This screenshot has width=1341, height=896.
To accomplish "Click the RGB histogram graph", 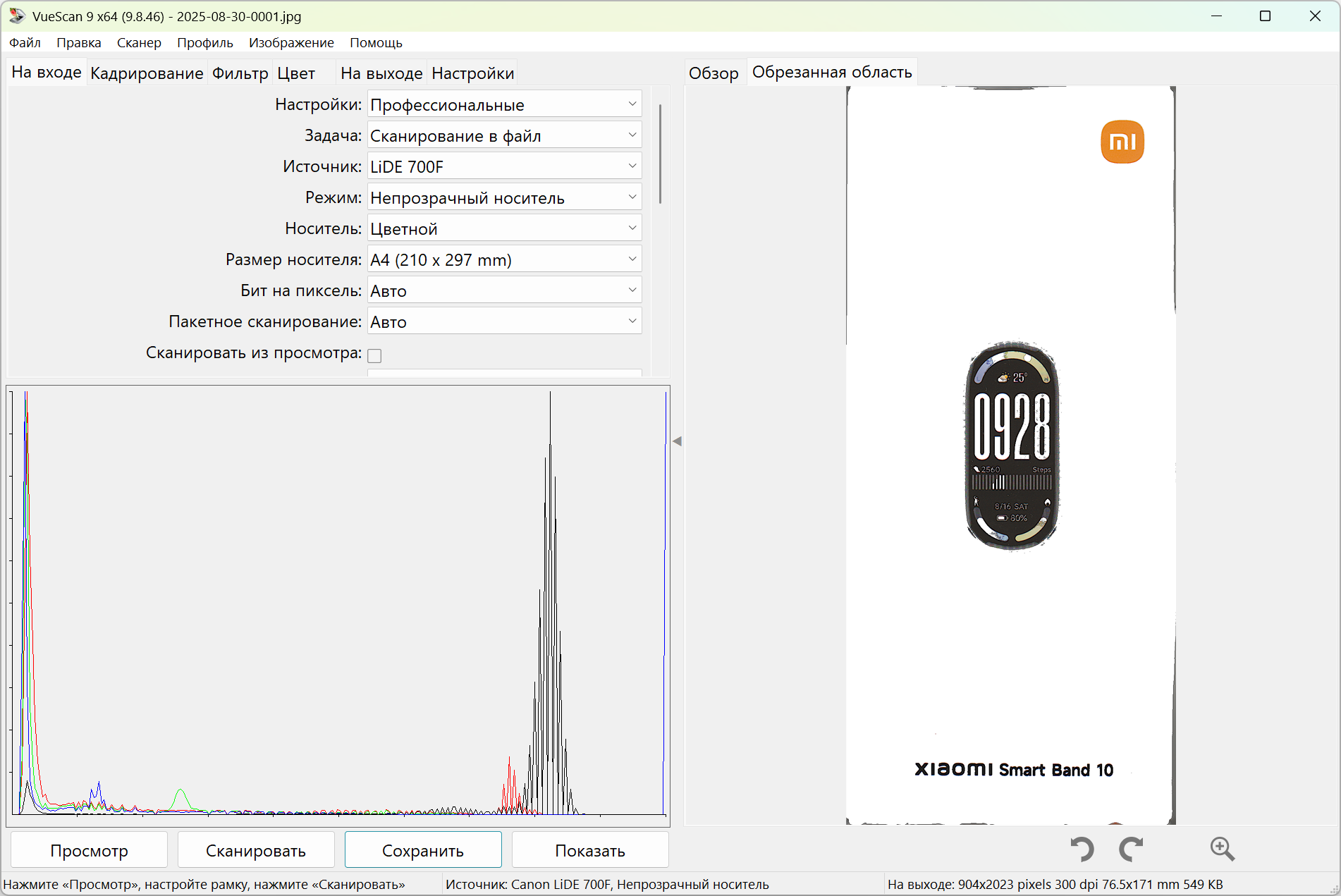I will pyautogui.click(x=338, y=606).
